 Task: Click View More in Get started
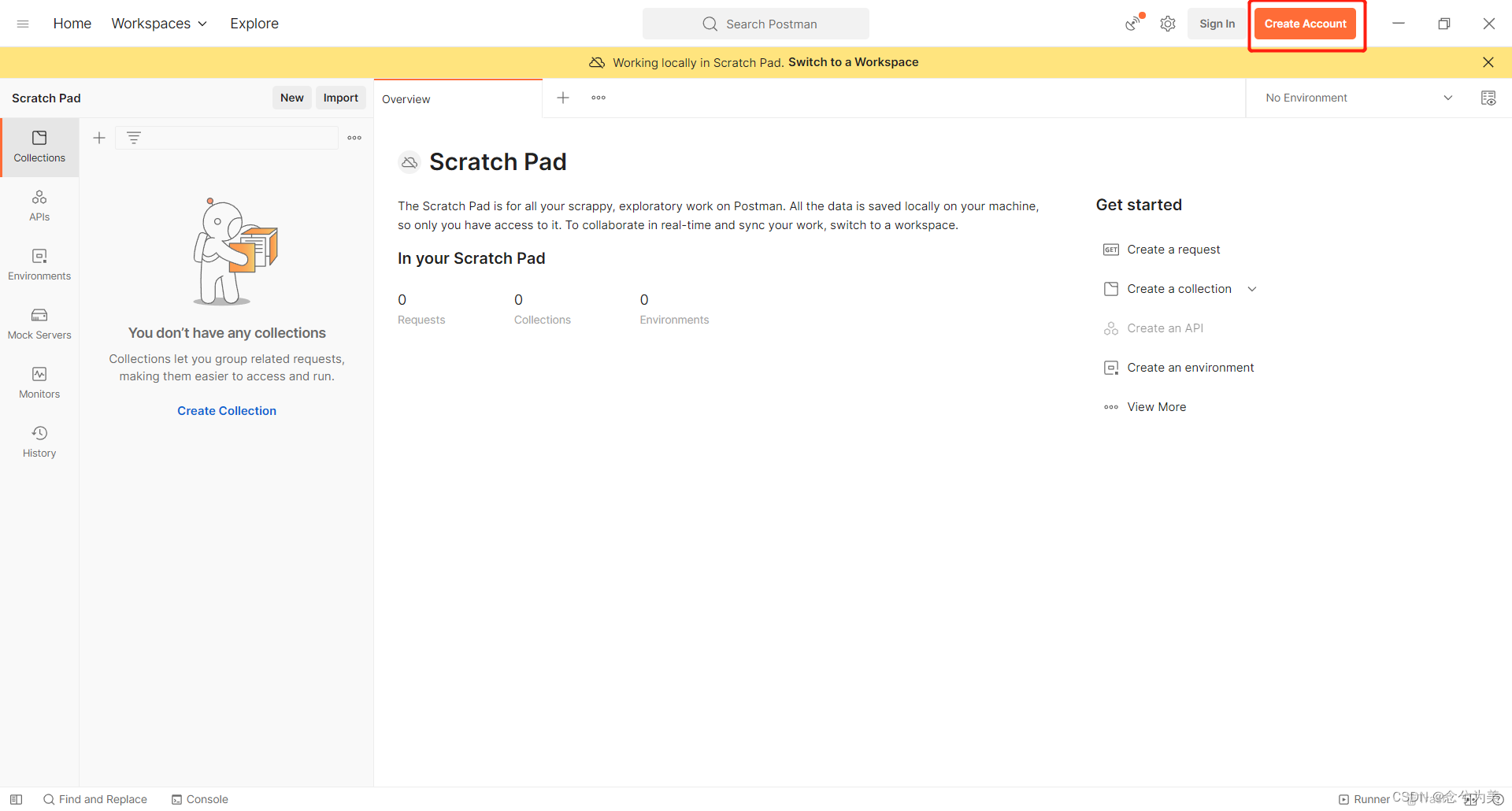(x=1145, y=407)
